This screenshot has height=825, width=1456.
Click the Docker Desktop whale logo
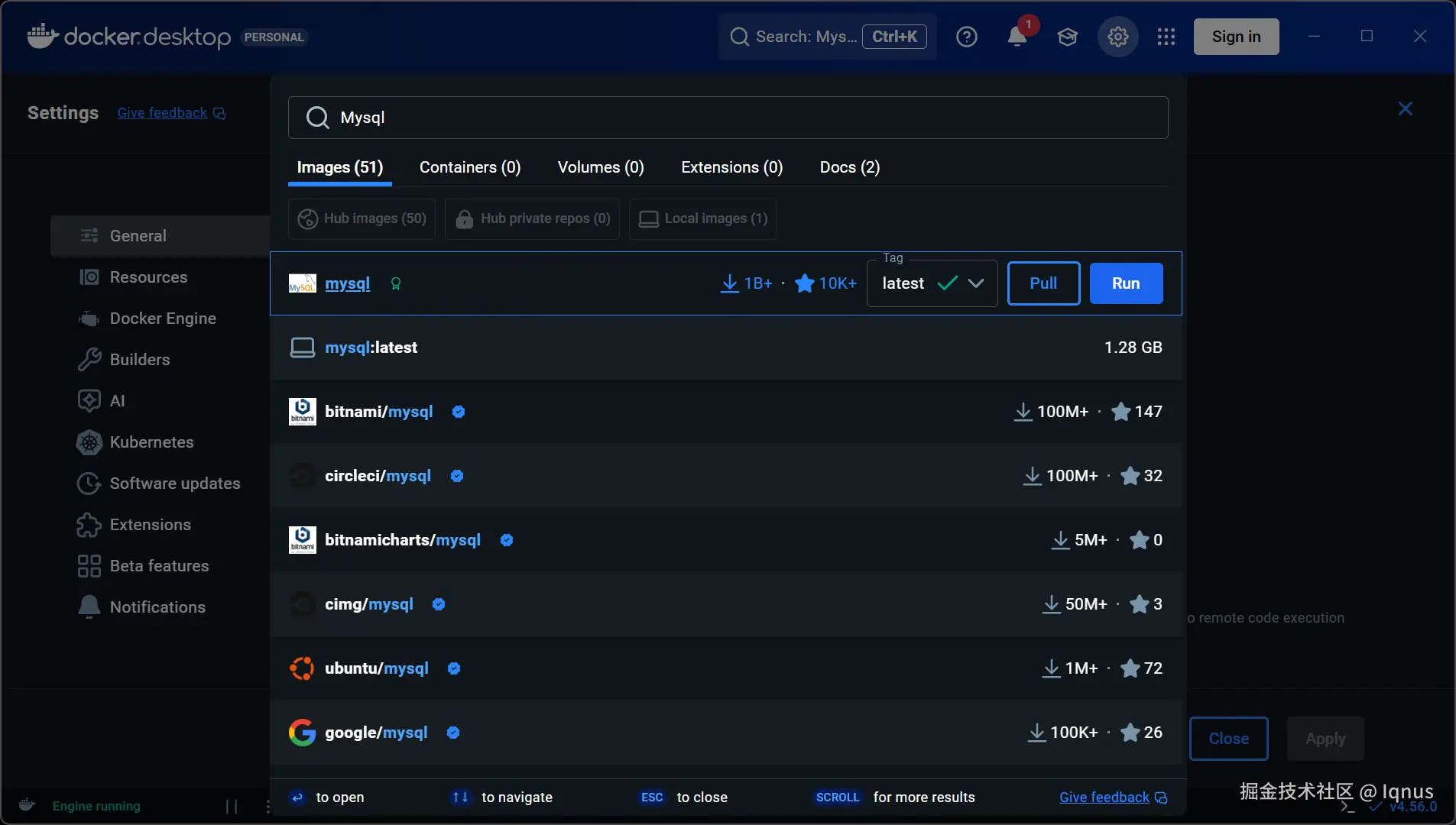click(x=43, y=36)
